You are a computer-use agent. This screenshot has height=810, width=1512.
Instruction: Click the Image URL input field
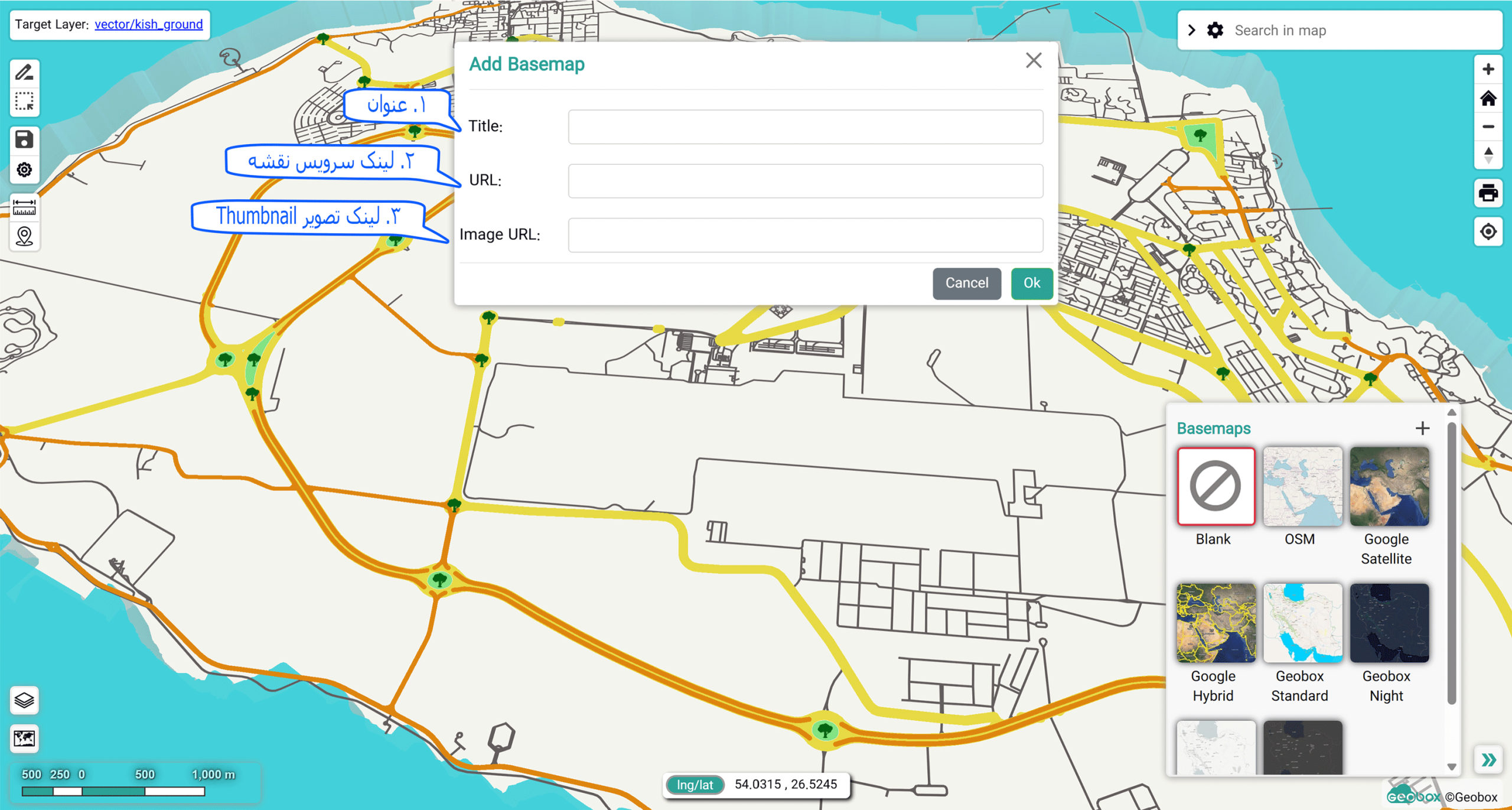click(806, 235)
